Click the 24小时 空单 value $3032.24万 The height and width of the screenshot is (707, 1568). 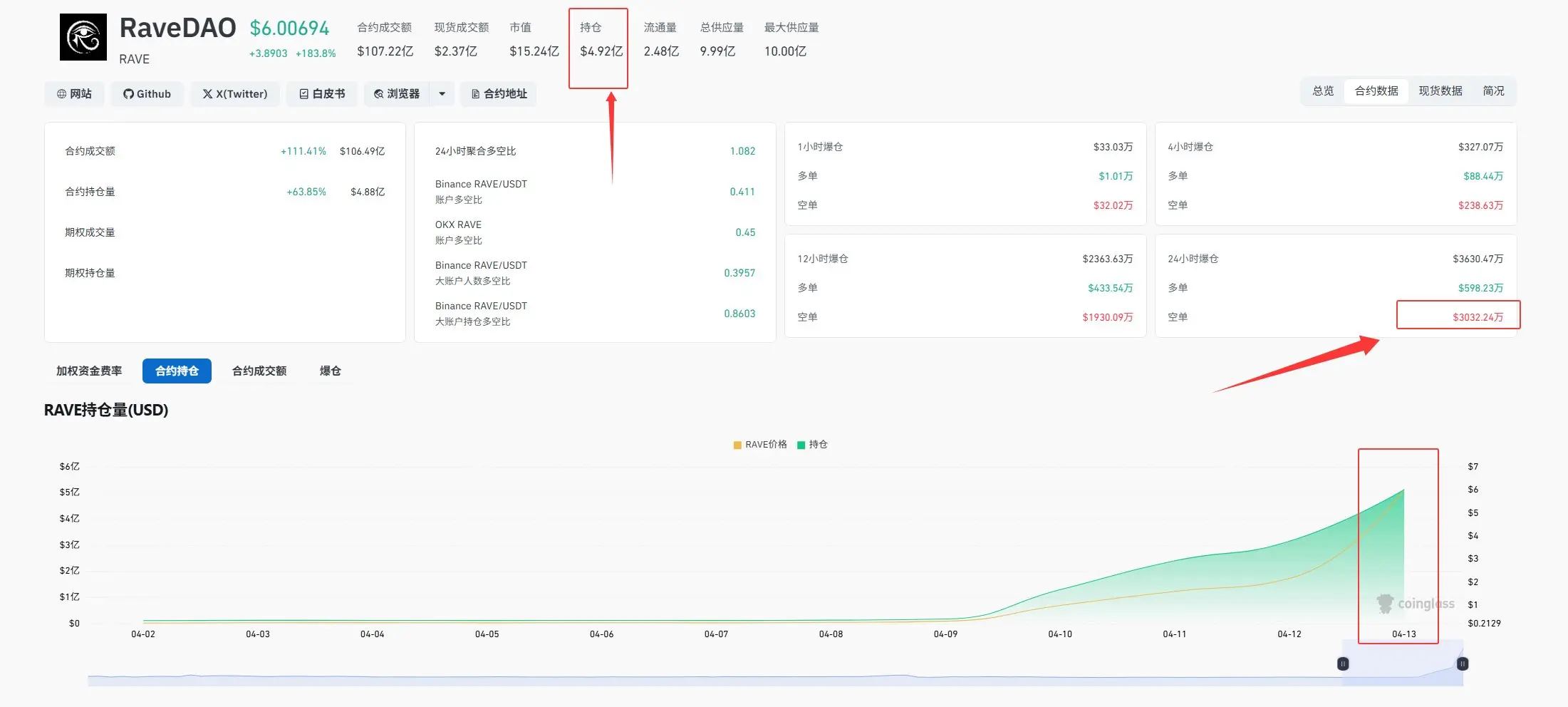point(1478,317)
